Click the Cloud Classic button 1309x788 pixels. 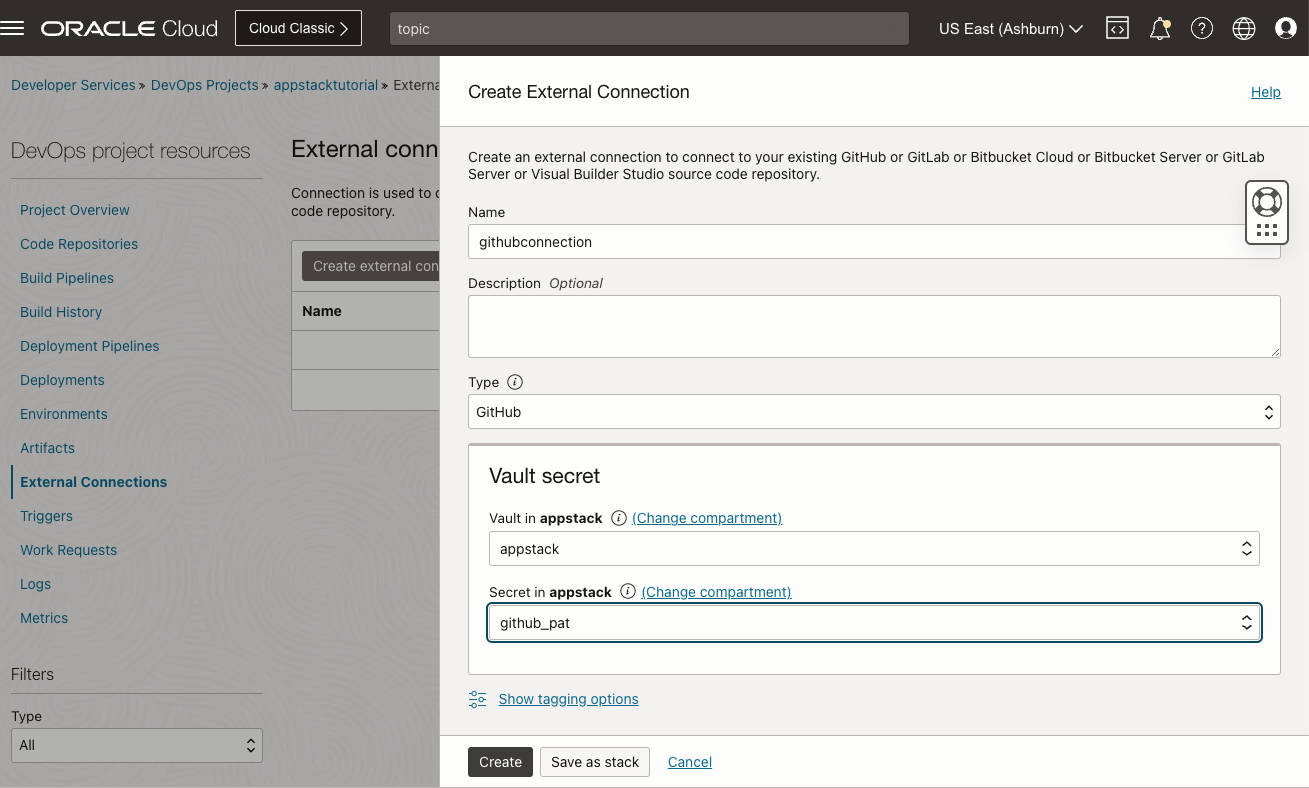pos(299,28)
